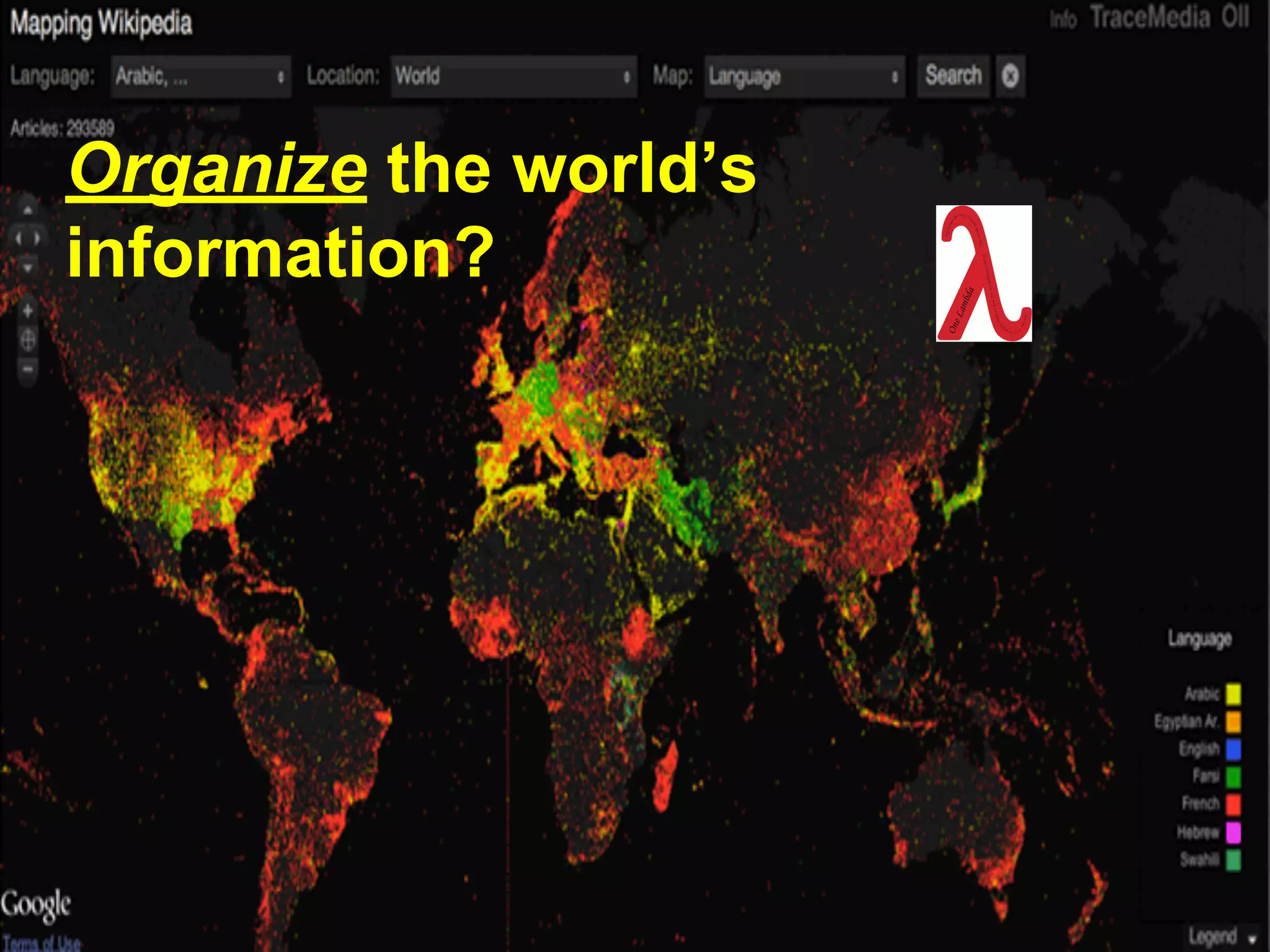
Task: Pan the map left with the arrow
Action: [19, 238]
